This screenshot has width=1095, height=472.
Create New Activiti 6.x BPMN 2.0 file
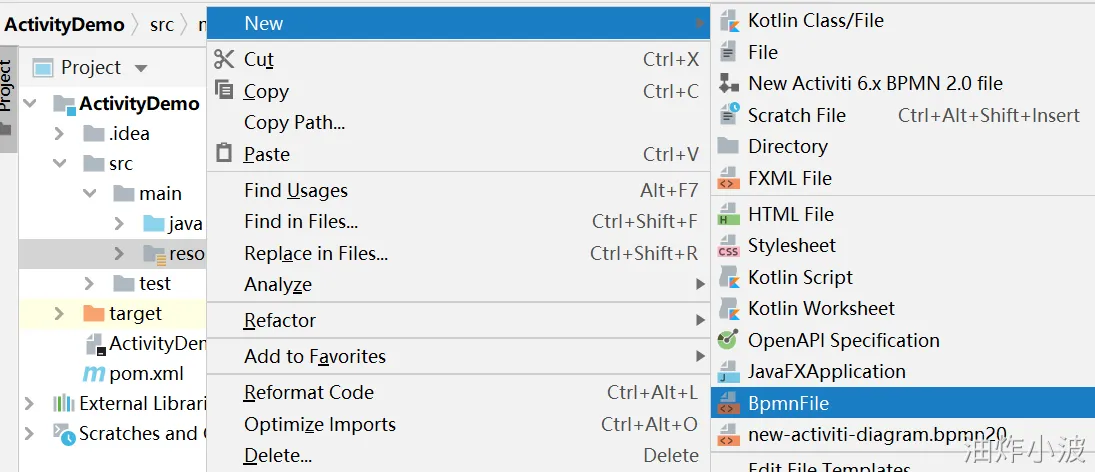875,83
